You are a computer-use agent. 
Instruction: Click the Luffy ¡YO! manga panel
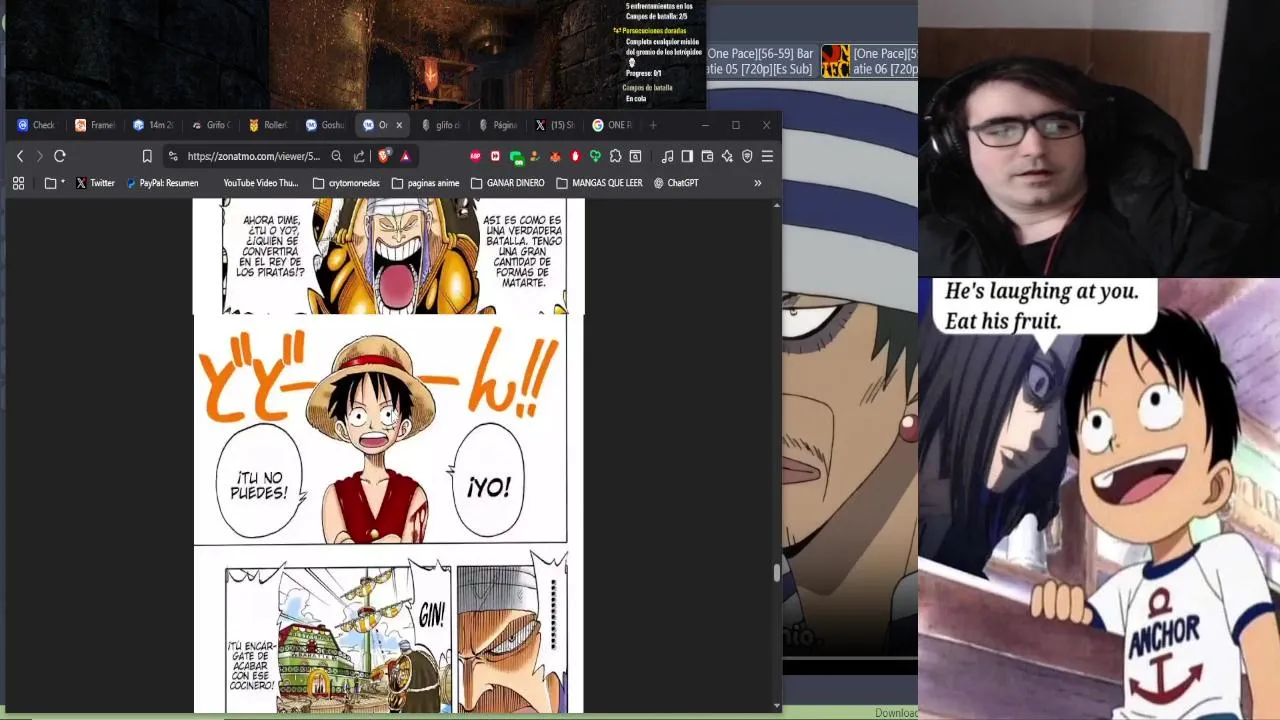[x=381, y=431]
